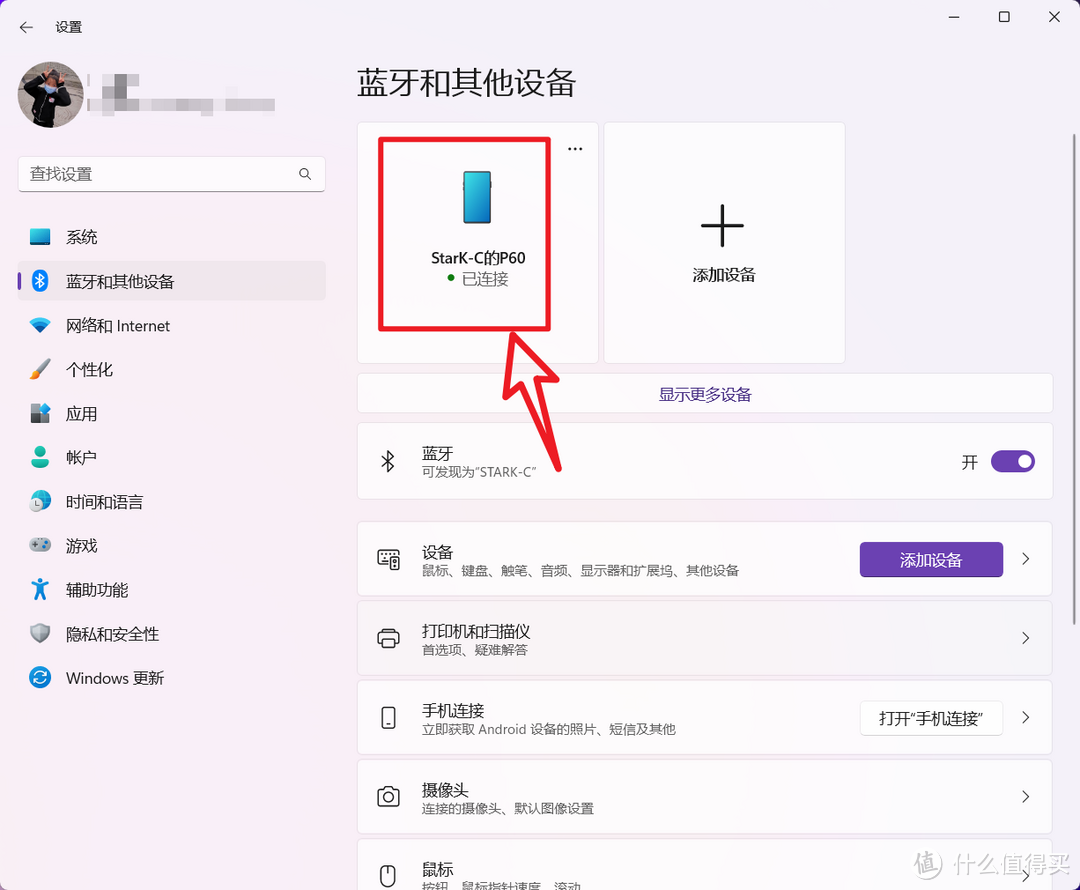Image resolution: width=1080 pixels, height=890 pixels.
Task: Open 个性化 settings
Action: [172, 369]
